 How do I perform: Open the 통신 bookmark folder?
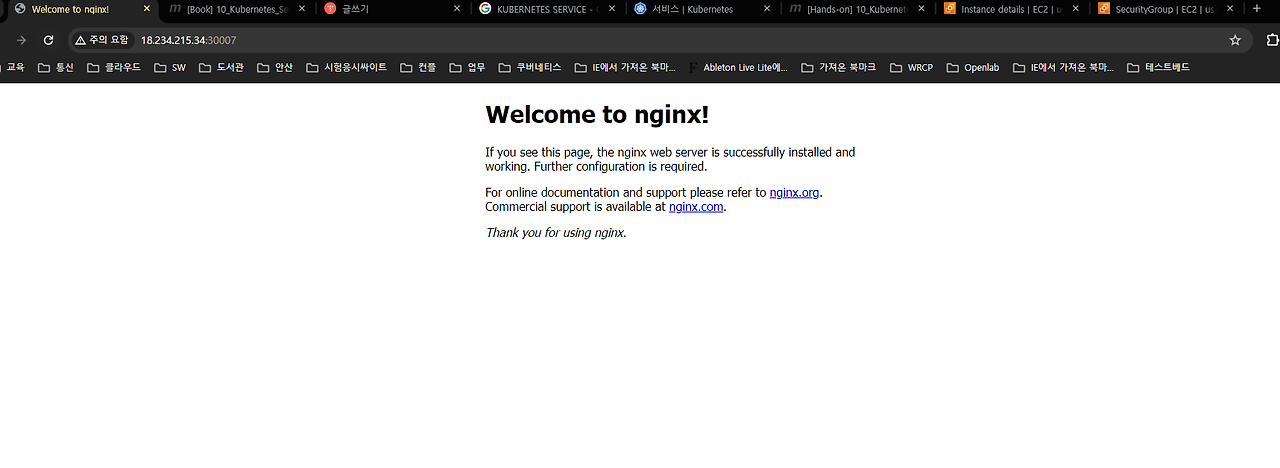pyautogui.click(x=56, y=68)
